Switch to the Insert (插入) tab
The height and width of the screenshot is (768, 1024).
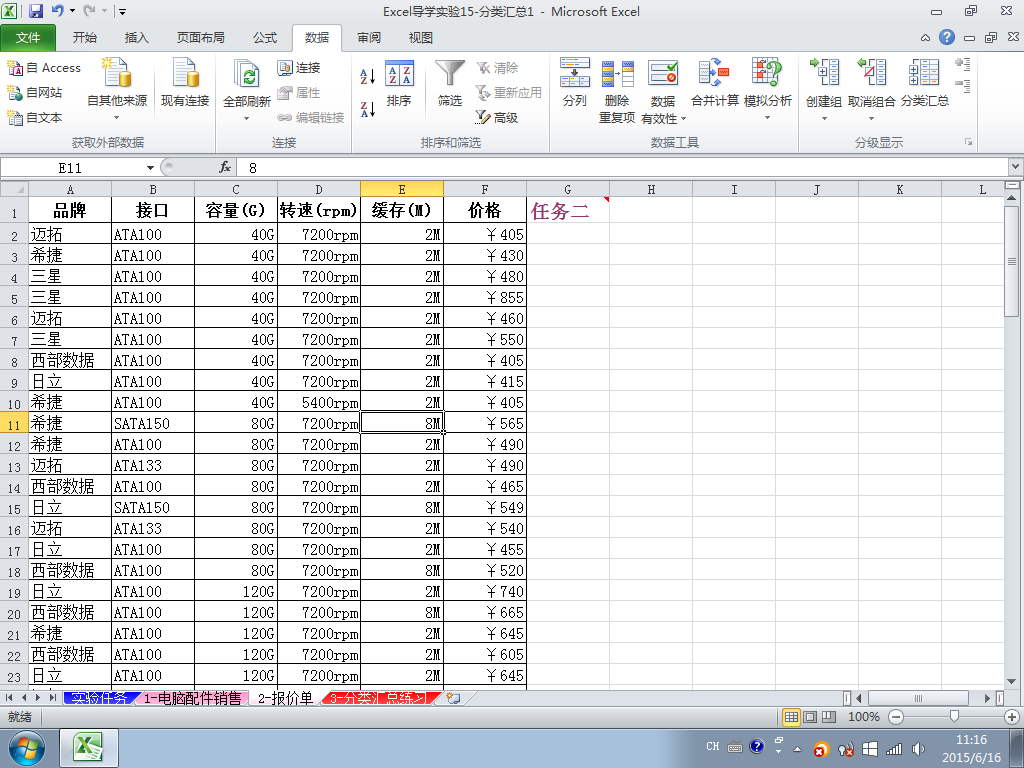coord(136,38)
